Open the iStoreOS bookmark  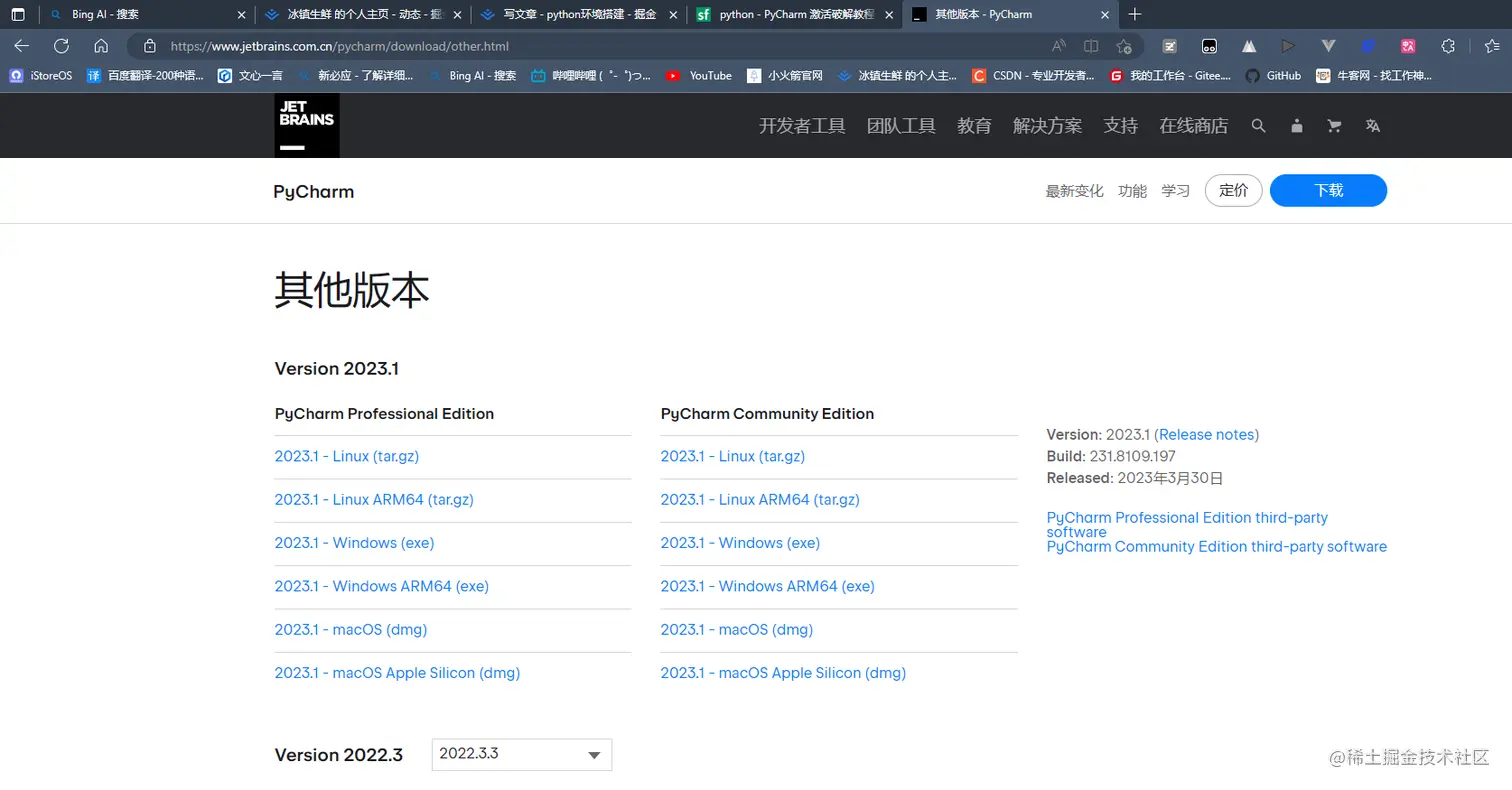(x=41, y=75)
